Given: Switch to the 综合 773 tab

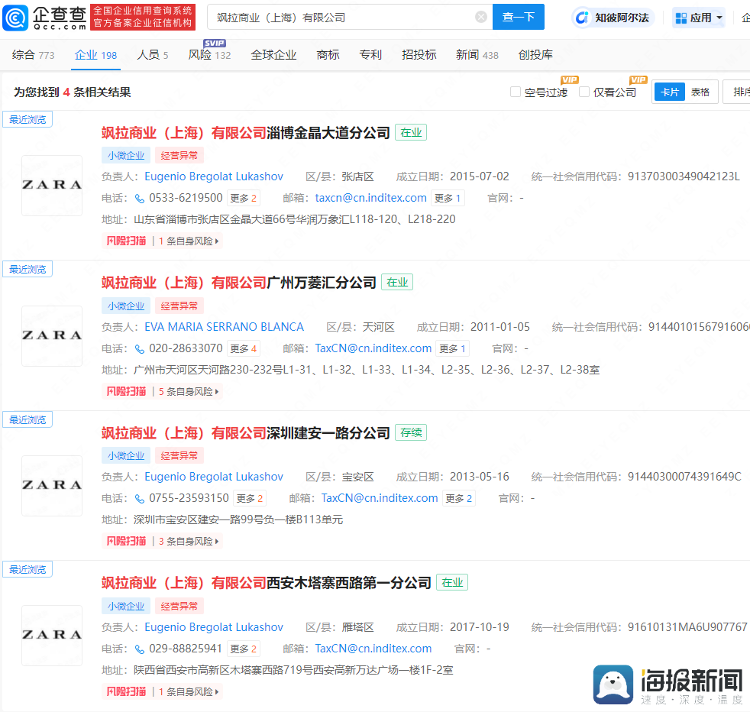Looking at the screenshot, I should [33, 55].
